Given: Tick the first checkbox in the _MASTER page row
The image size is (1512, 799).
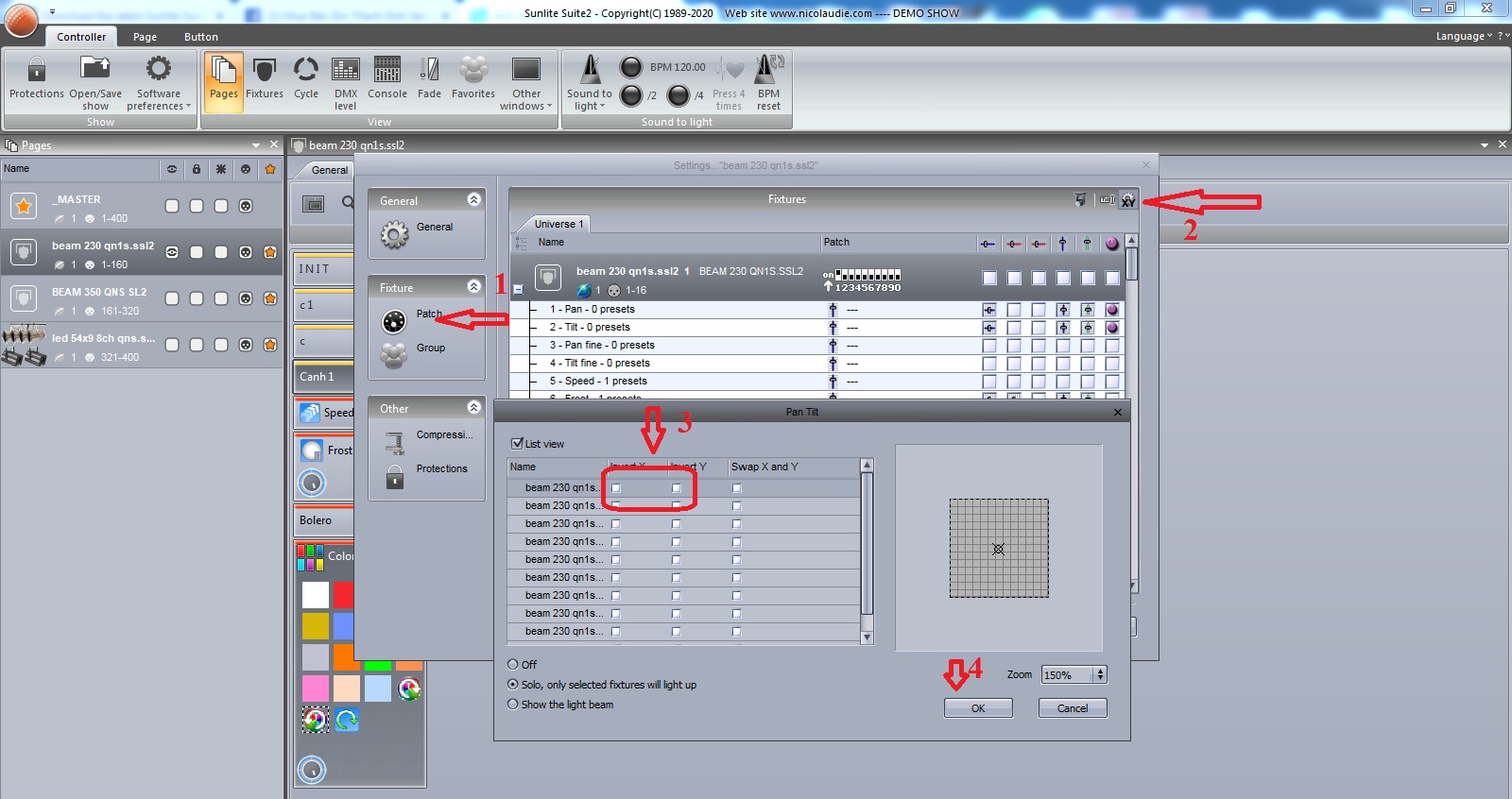Looking at the screenshot, I should point(172,206).
